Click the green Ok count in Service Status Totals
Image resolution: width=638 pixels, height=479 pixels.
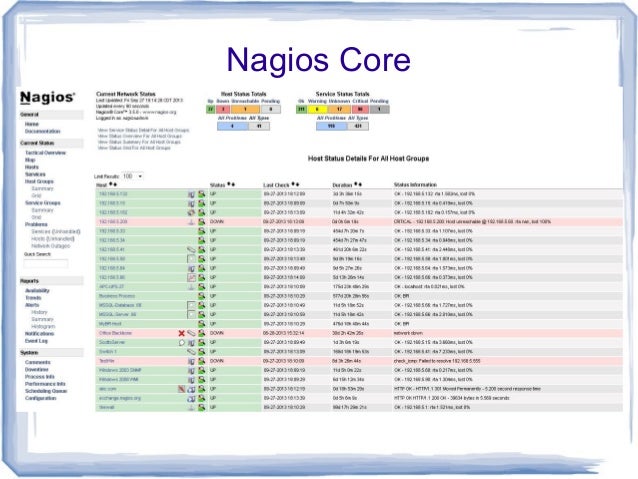click(x=301, y=109)
